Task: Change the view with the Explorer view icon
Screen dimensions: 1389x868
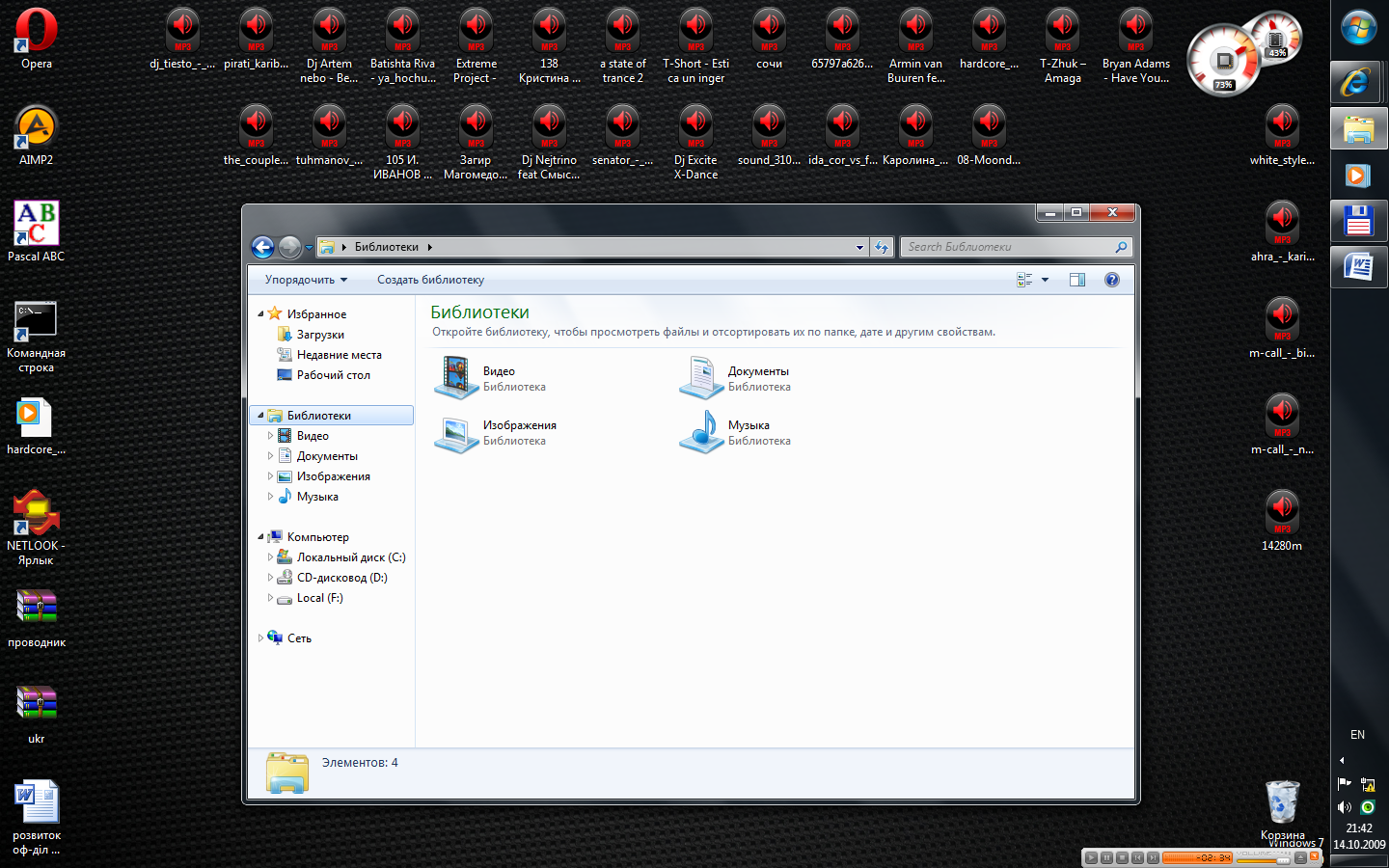Action: (1024, 280)
